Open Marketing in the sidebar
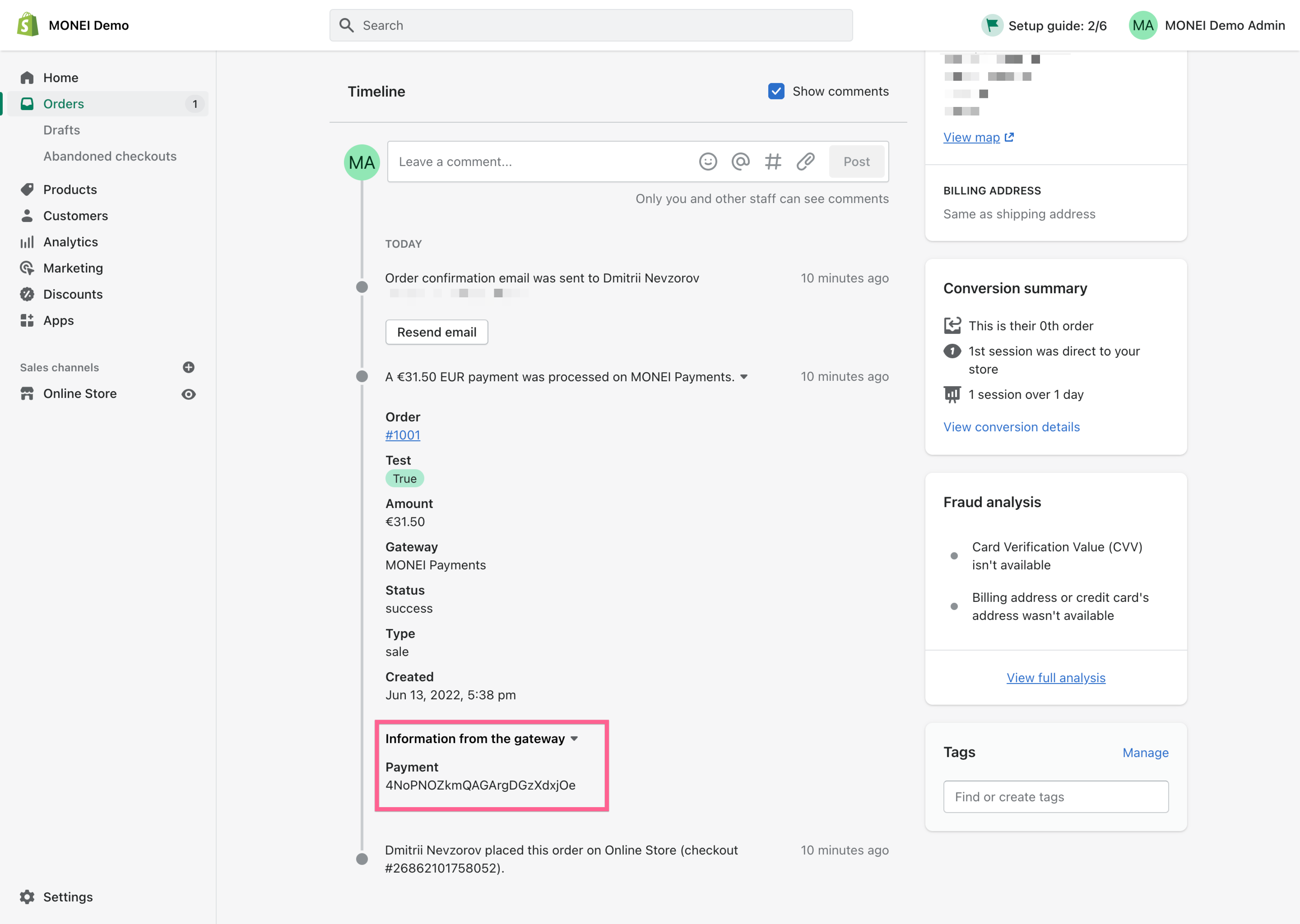1300x924 pixels. point(73,268)
